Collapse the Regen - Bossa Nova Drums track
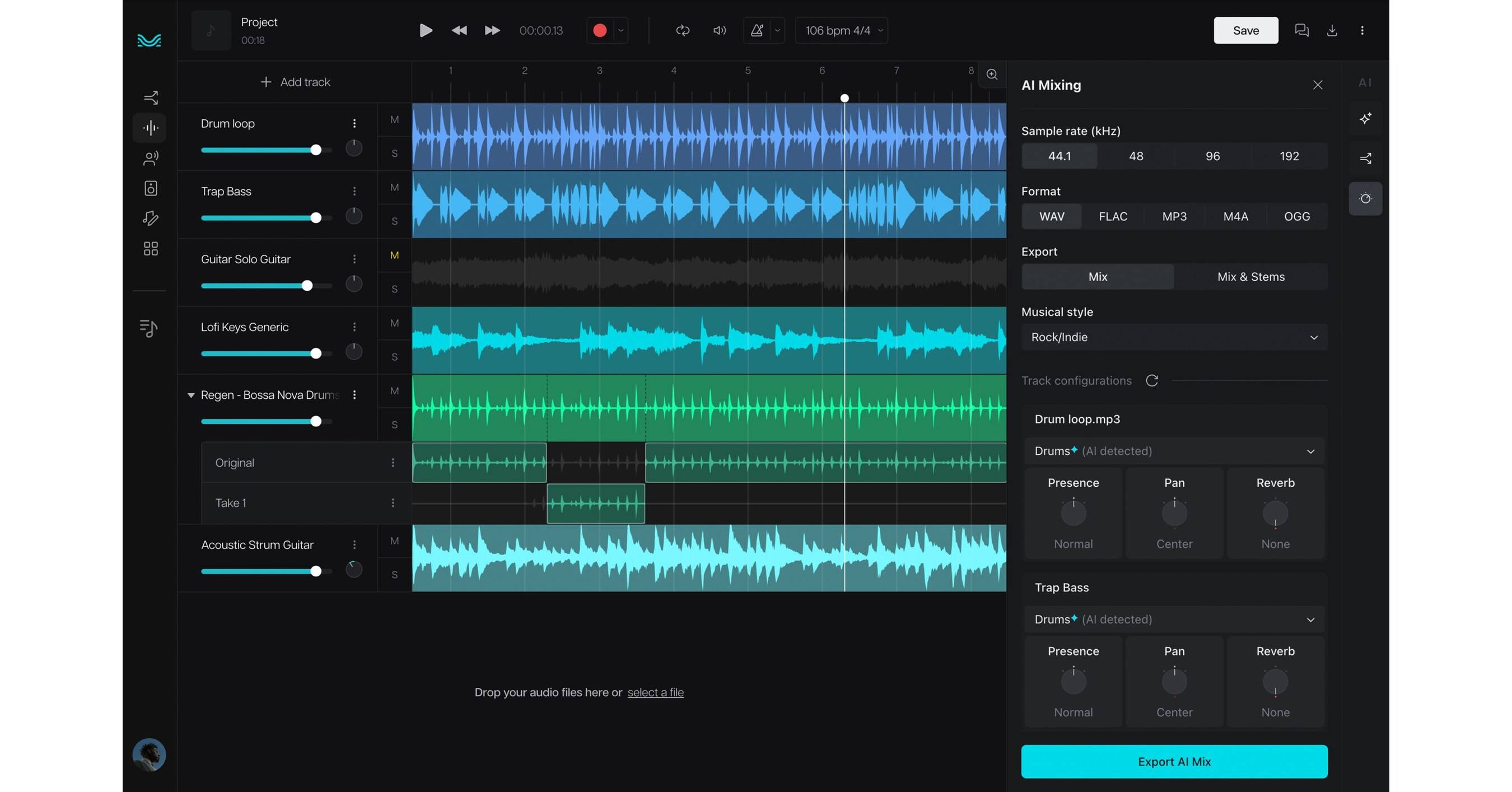Viewport: 1512px width, 792px height. pos(191,395)
